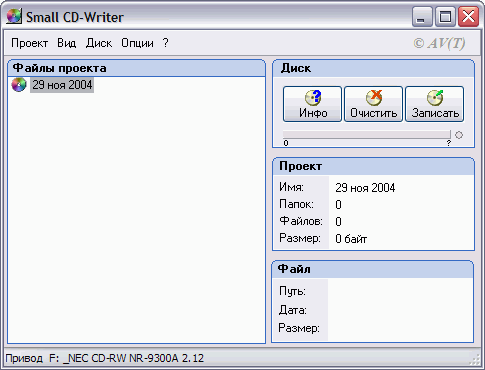Image resolution: width=485 pixels, height=370 pixels.
Task: Click the Инфо disc info button
Action: coord(312,104)
